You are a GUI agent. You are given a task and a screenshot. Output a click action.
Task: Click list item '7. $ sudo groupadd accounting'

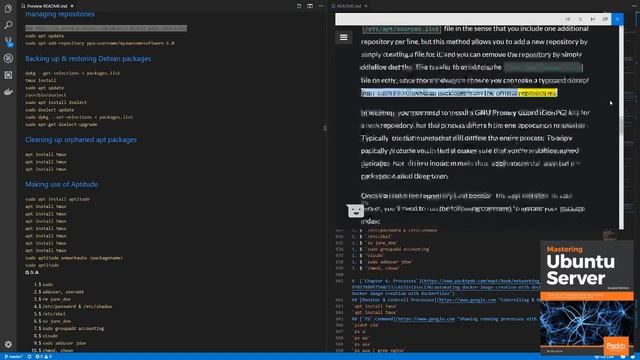coord(69,329)
